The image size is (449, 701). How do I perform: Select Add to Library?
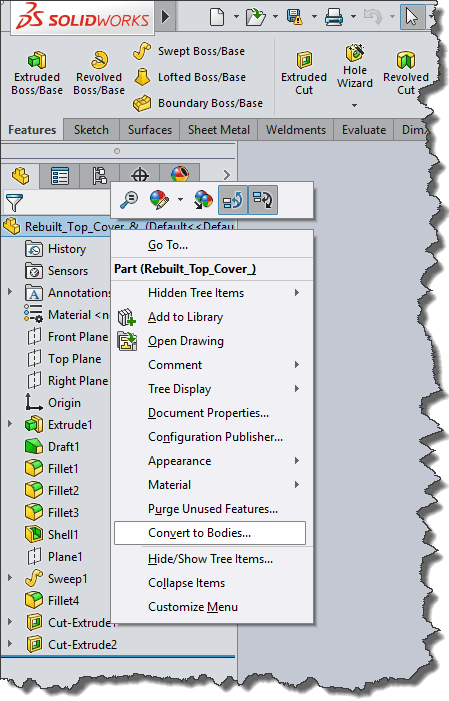pyautogui.click(x=212, y=317)
